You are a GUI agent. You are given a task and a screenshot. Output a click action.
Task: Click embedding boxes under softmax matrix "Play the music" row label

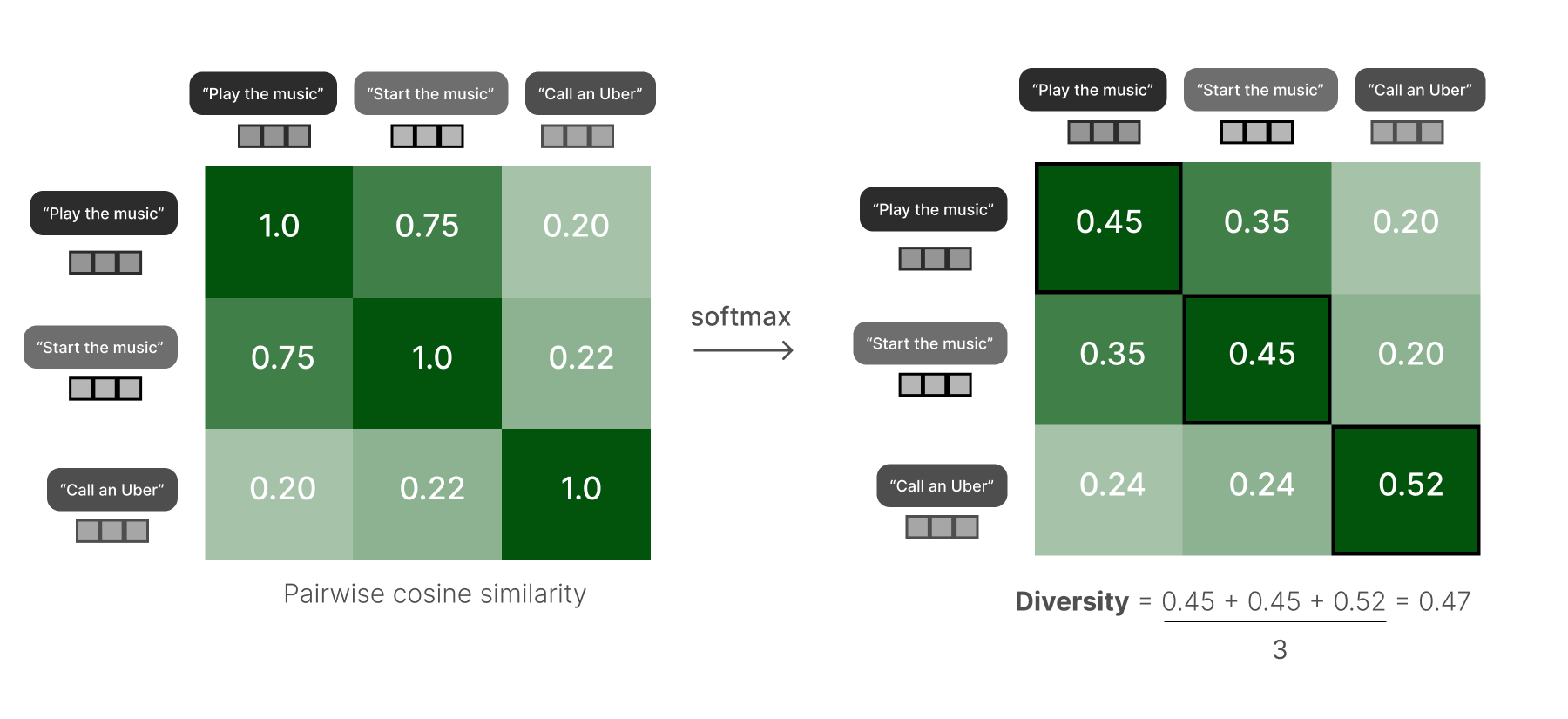tap(935, 259)
